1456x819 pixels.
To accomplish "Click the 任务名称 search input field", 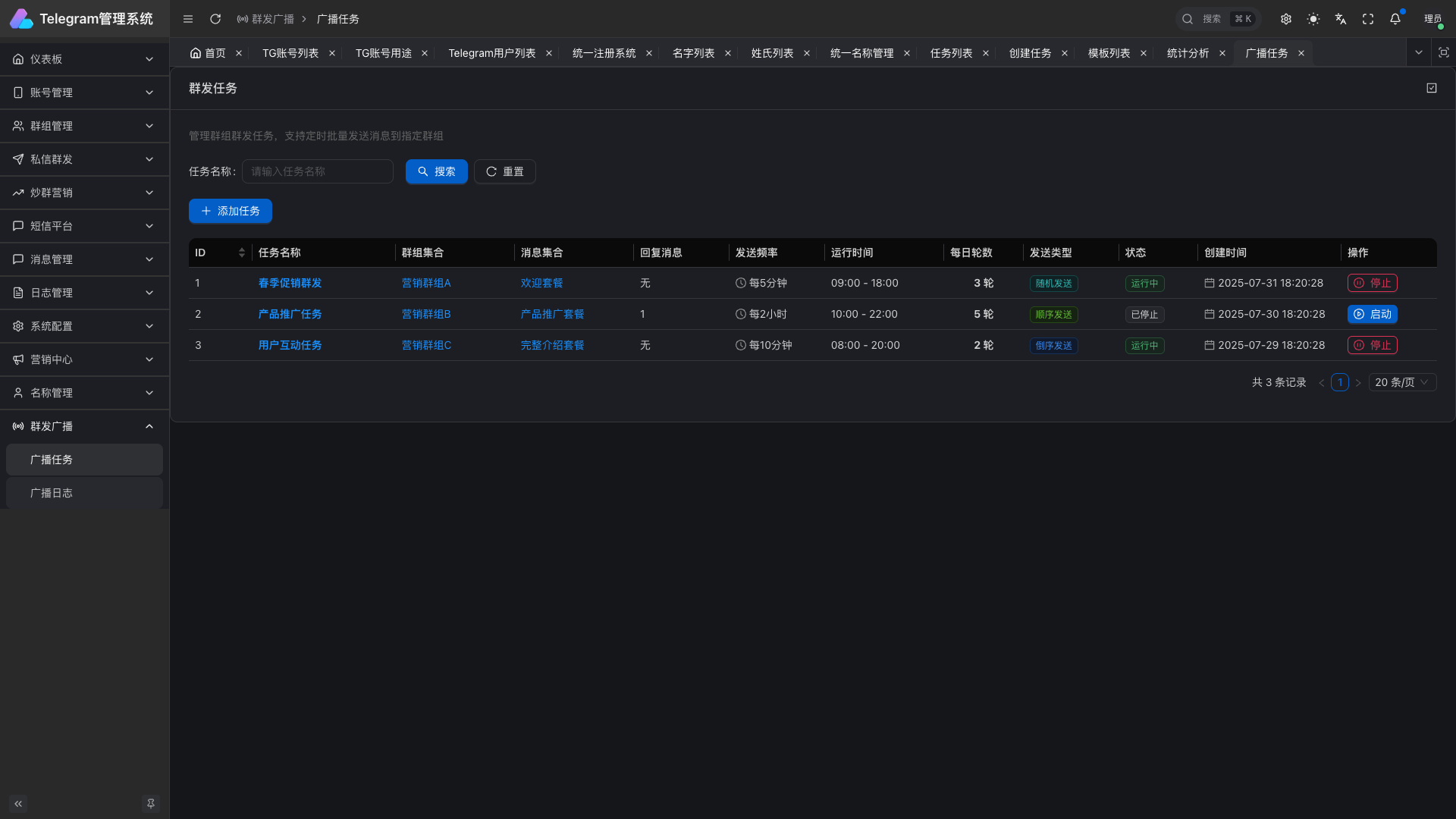I will tap(318, 171).
